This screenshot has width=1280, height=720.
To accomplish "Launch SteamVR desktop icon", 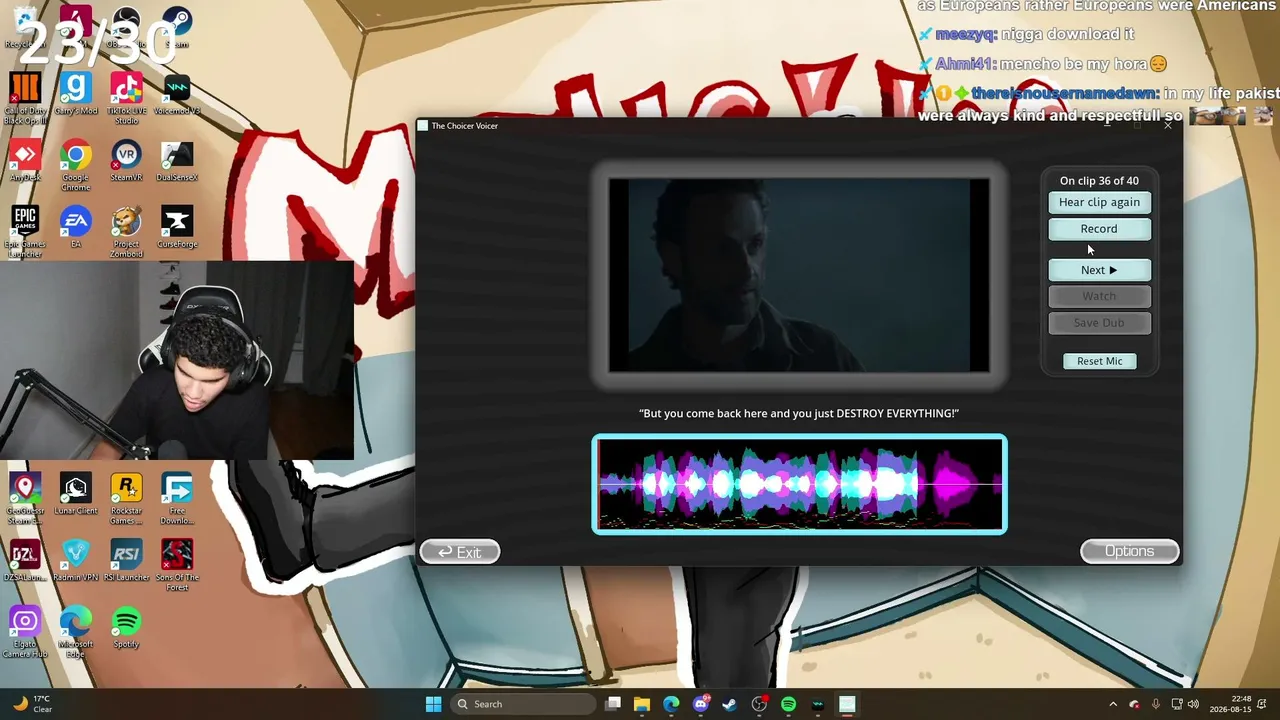I will click(x=126, y=161).
